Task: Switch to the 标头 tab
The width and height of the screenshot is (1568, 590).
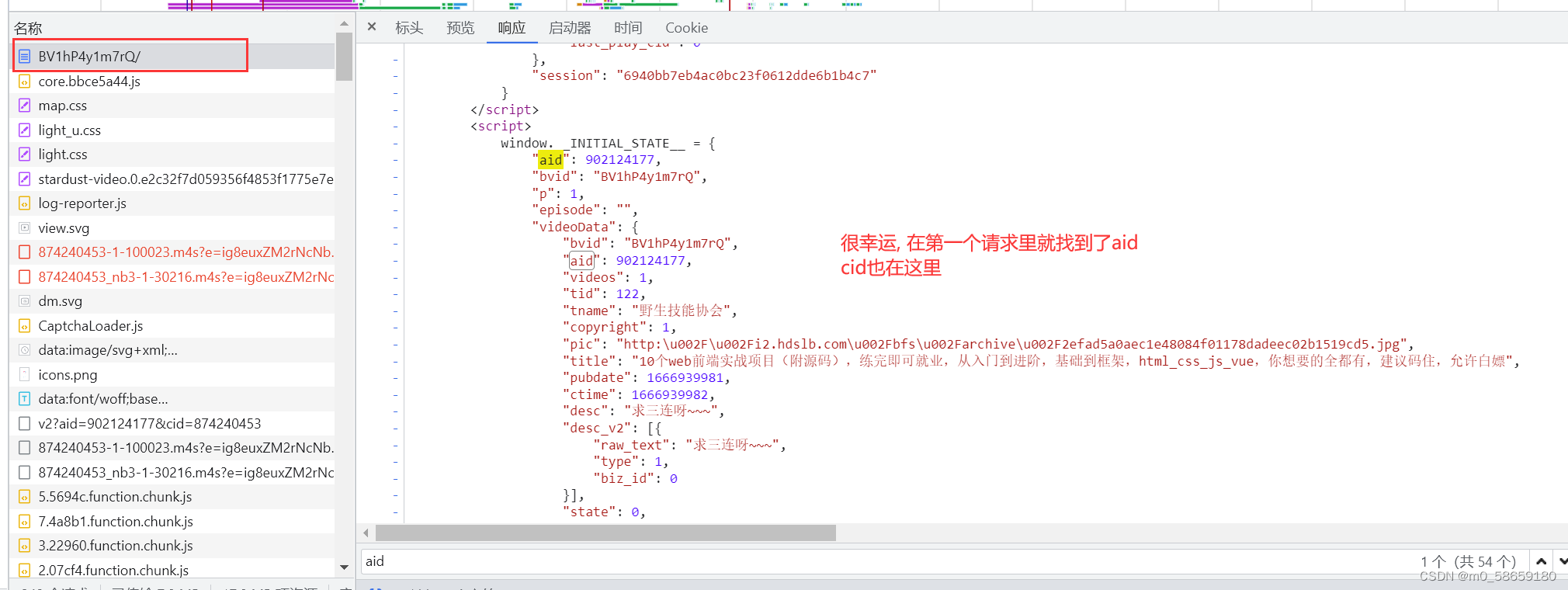Action: click(x=409, y=28)
